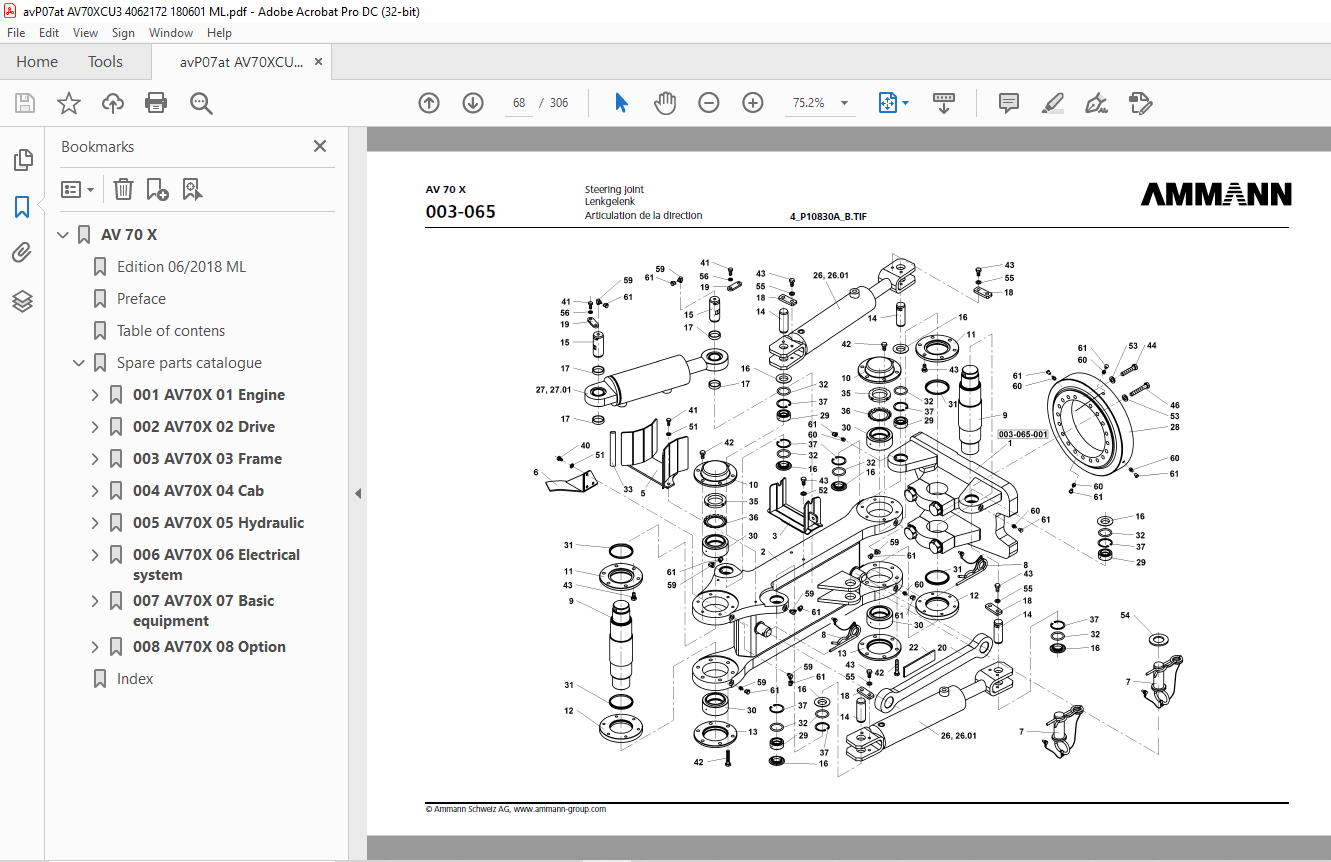The image size is (1331, 862).
Task: Zoom in with the plus icon
Action: click(x=753, y=103)
